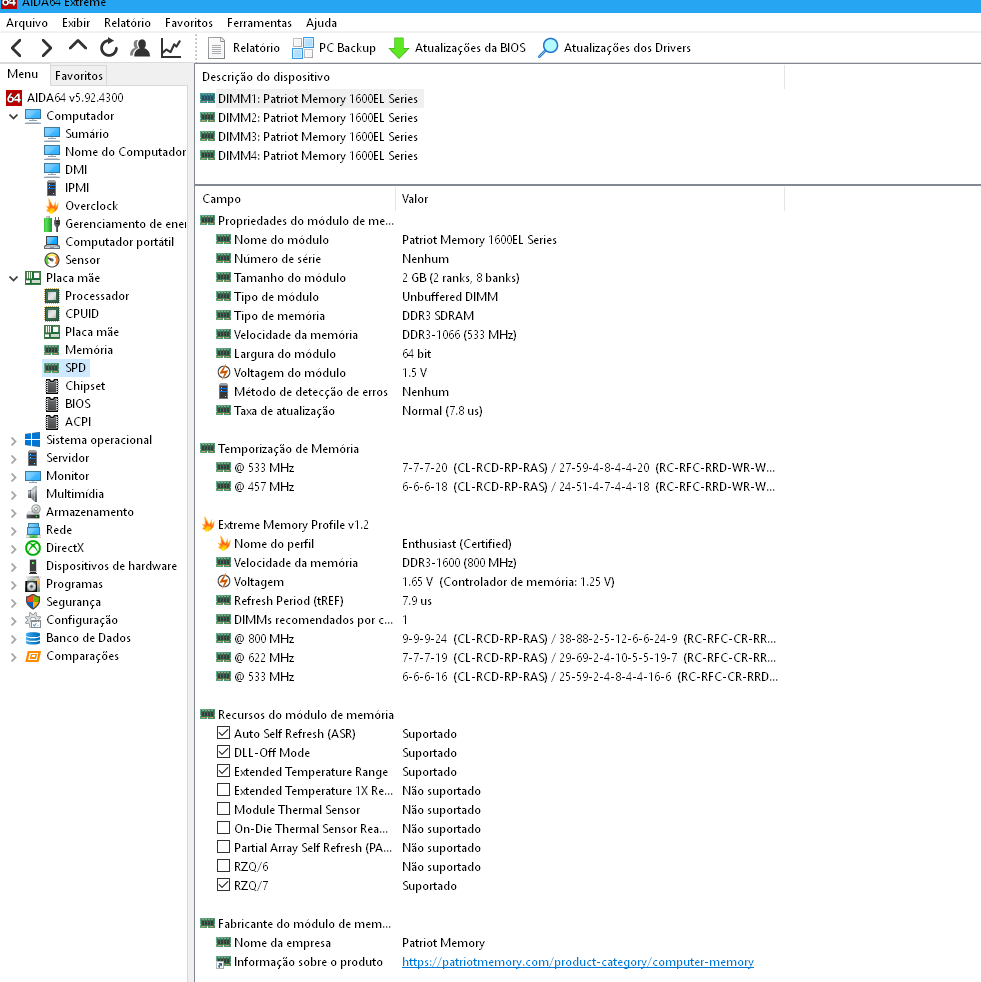Open the Exibir menu

point(76,23)
